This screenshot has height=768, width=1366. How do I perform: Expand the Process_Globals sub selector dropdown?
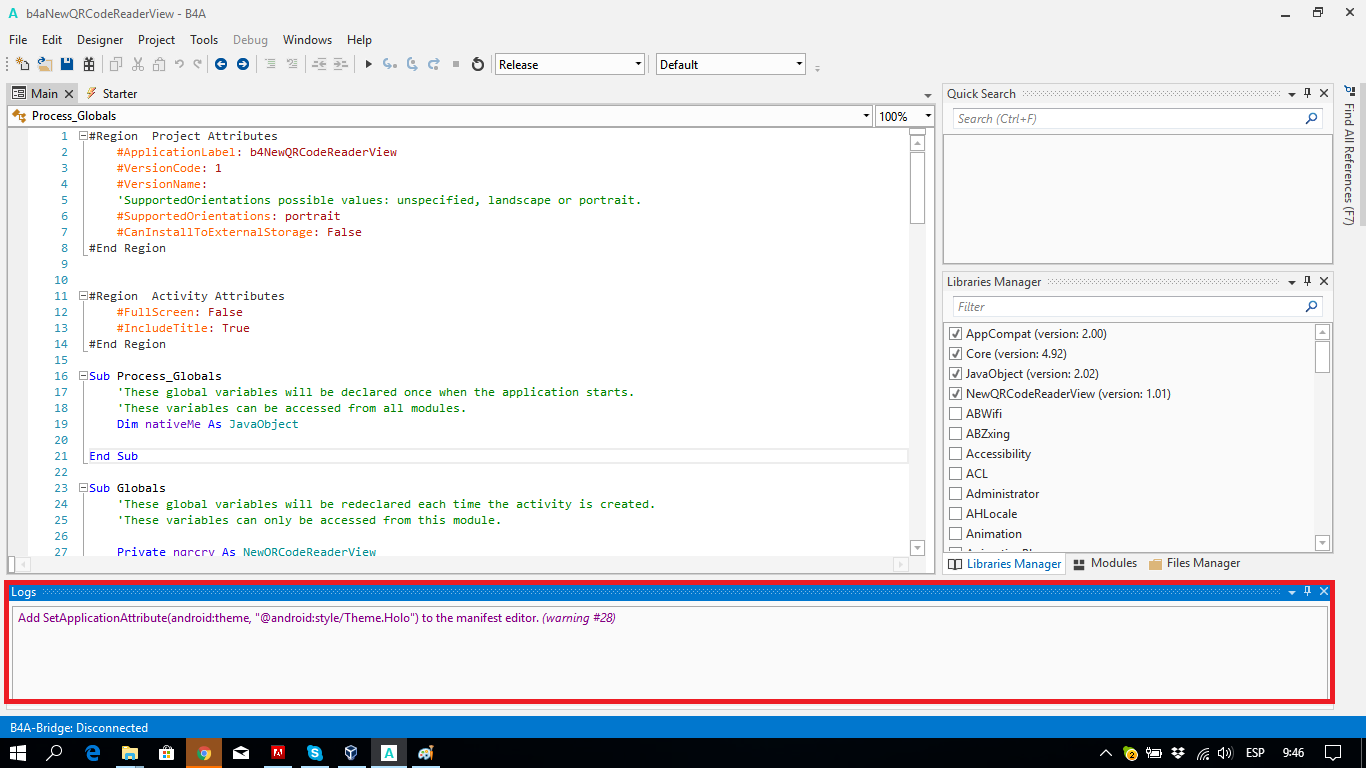tap(866, 116)
